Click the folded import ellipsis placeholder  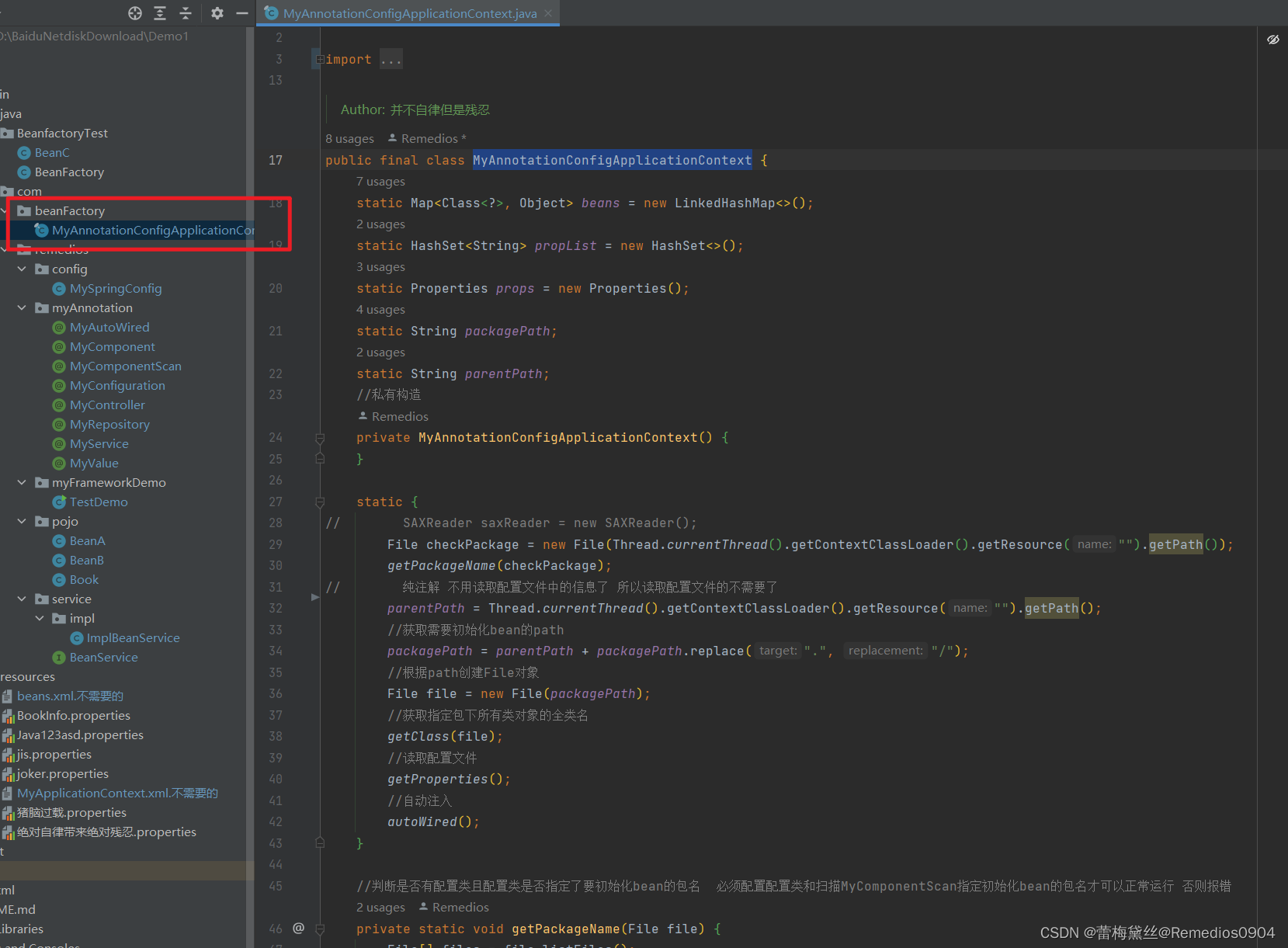pyautogui.click(x=391, y=60)
